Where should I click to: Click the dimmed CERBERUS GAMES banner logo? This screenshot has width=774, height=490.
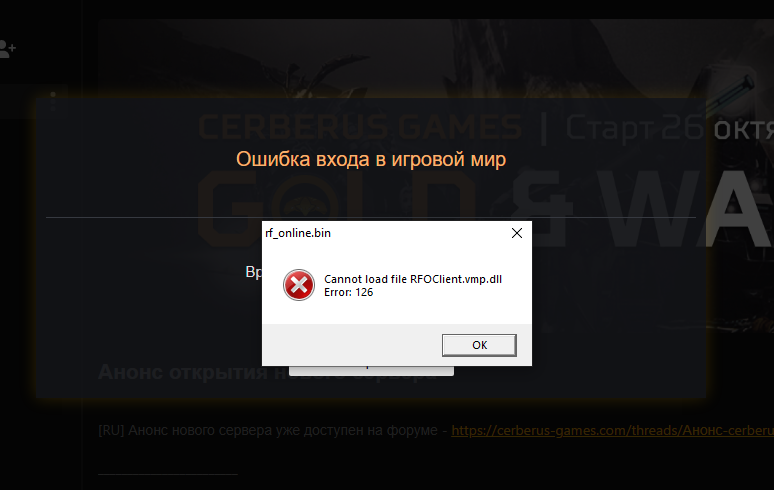coord(360,127)
